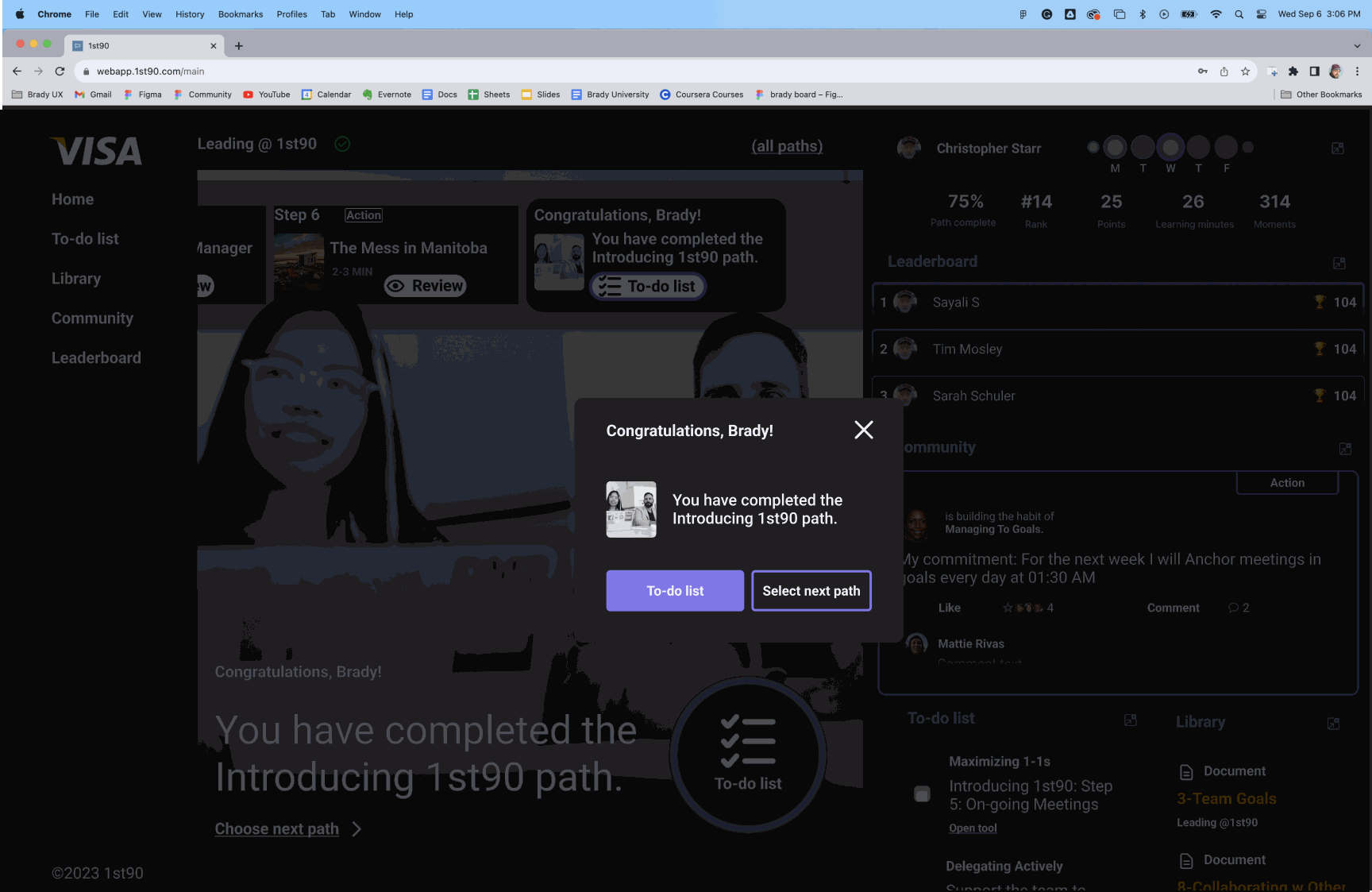Click the large round To-do list button
Viewport: 1372px width, 892px height.
pos(748,755)
